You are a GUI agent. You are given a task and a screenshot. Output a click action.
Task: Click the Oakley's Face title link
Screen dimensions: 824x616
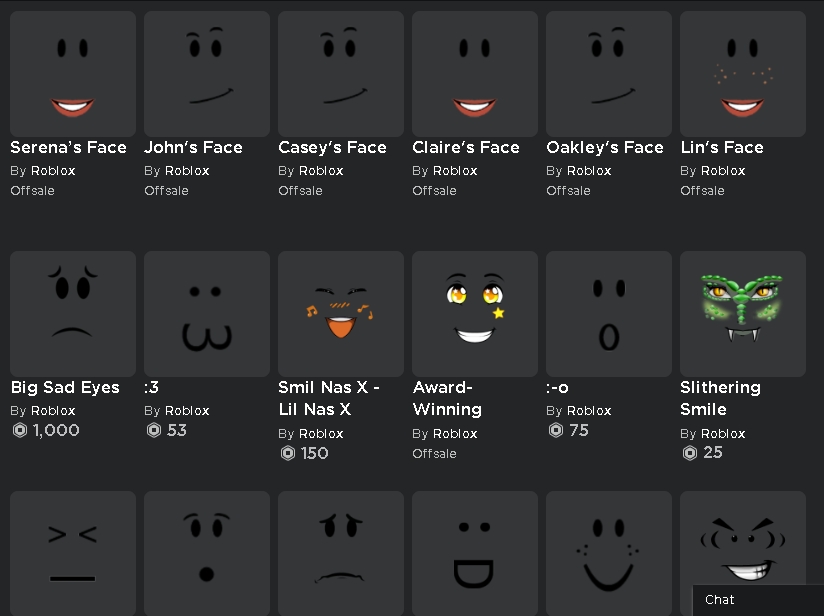click(605, 147)
